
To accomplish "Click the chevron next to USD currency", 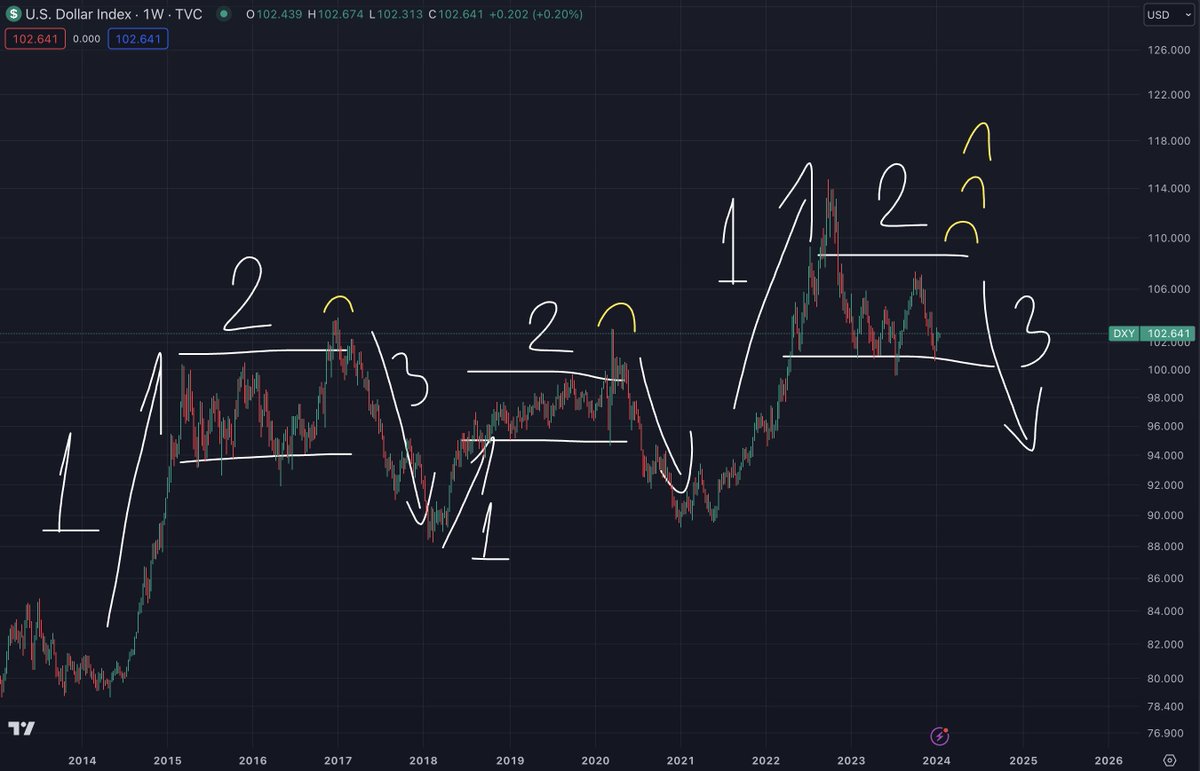I will [x=1189, y=15].
